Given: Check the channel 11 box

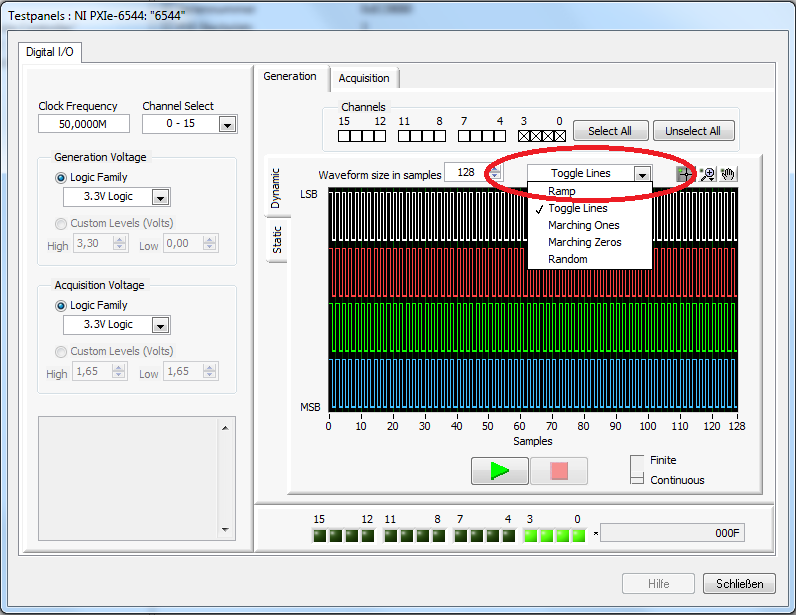Looking at the screenshot, I should (x=404, y=136).
